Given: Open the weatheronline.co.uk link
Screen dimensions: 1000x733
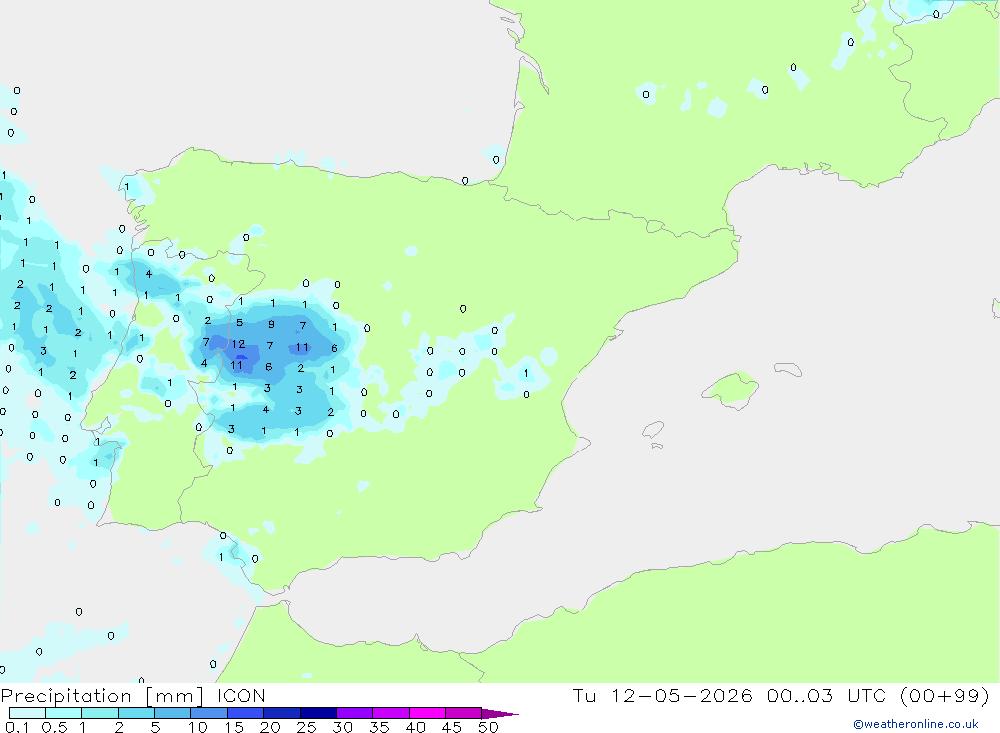Looking at the screenshot, I should [x=916, y=724].
